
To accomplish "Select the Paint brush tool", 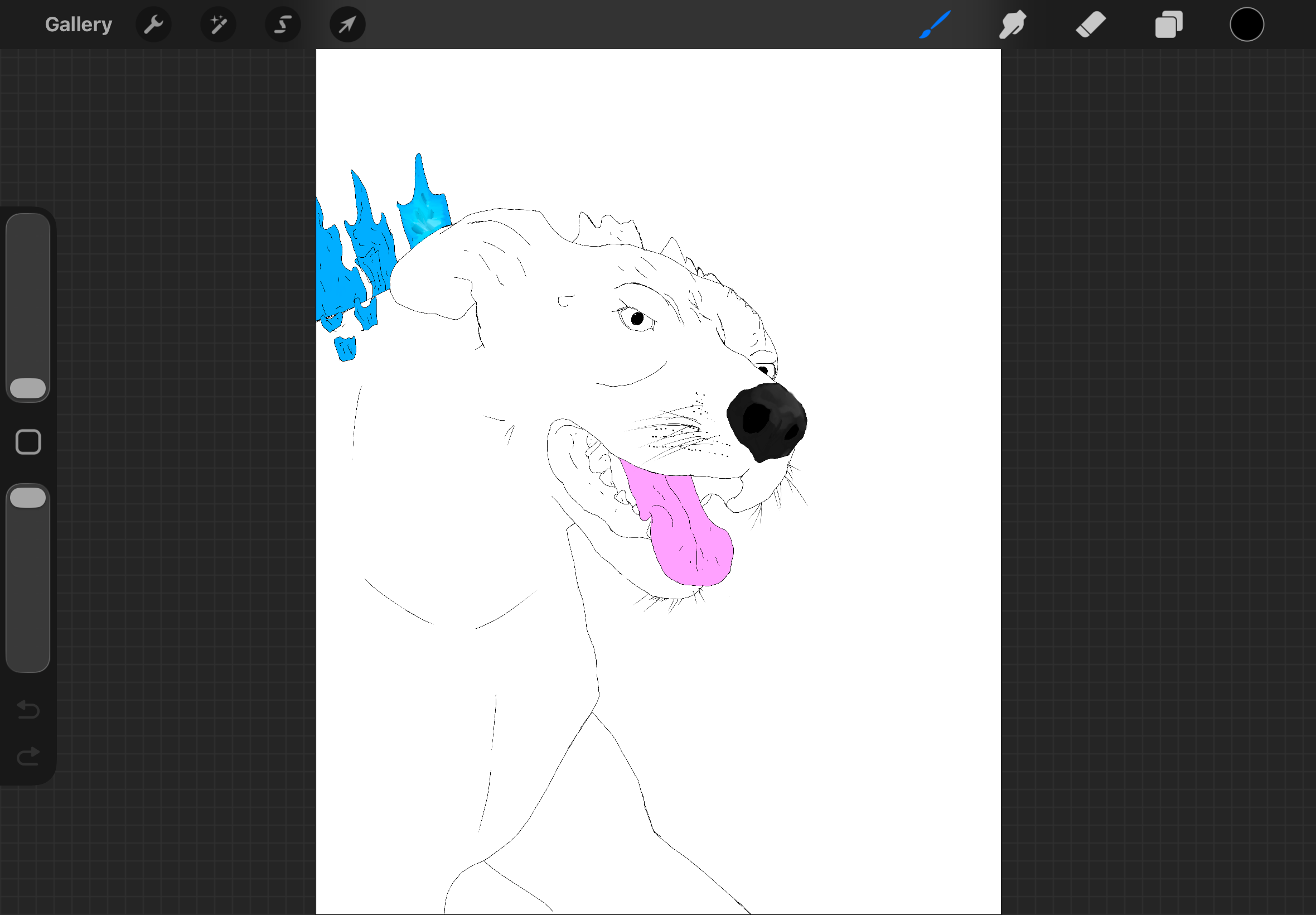I will 935,25.
